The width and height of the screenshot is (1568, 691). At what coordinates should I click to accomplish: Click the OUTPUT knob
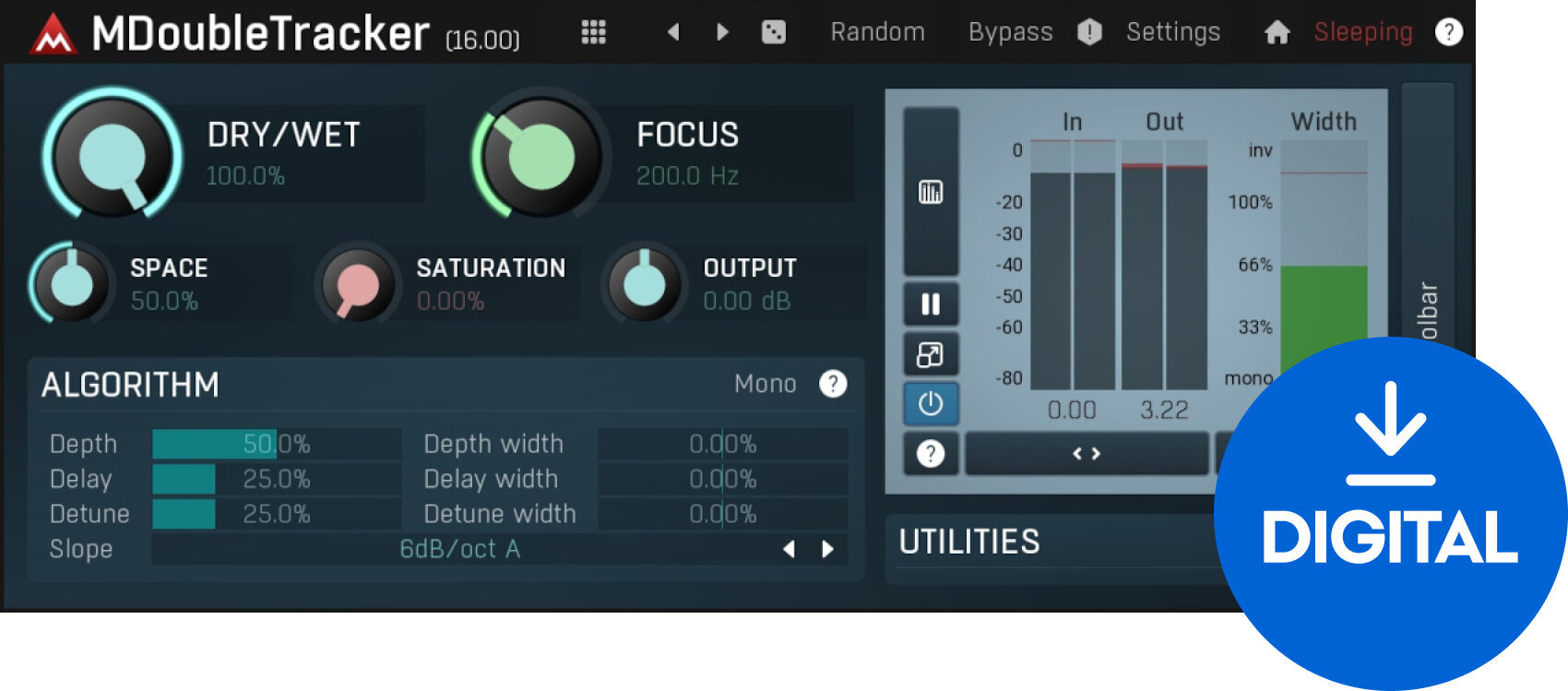point(644,285)
